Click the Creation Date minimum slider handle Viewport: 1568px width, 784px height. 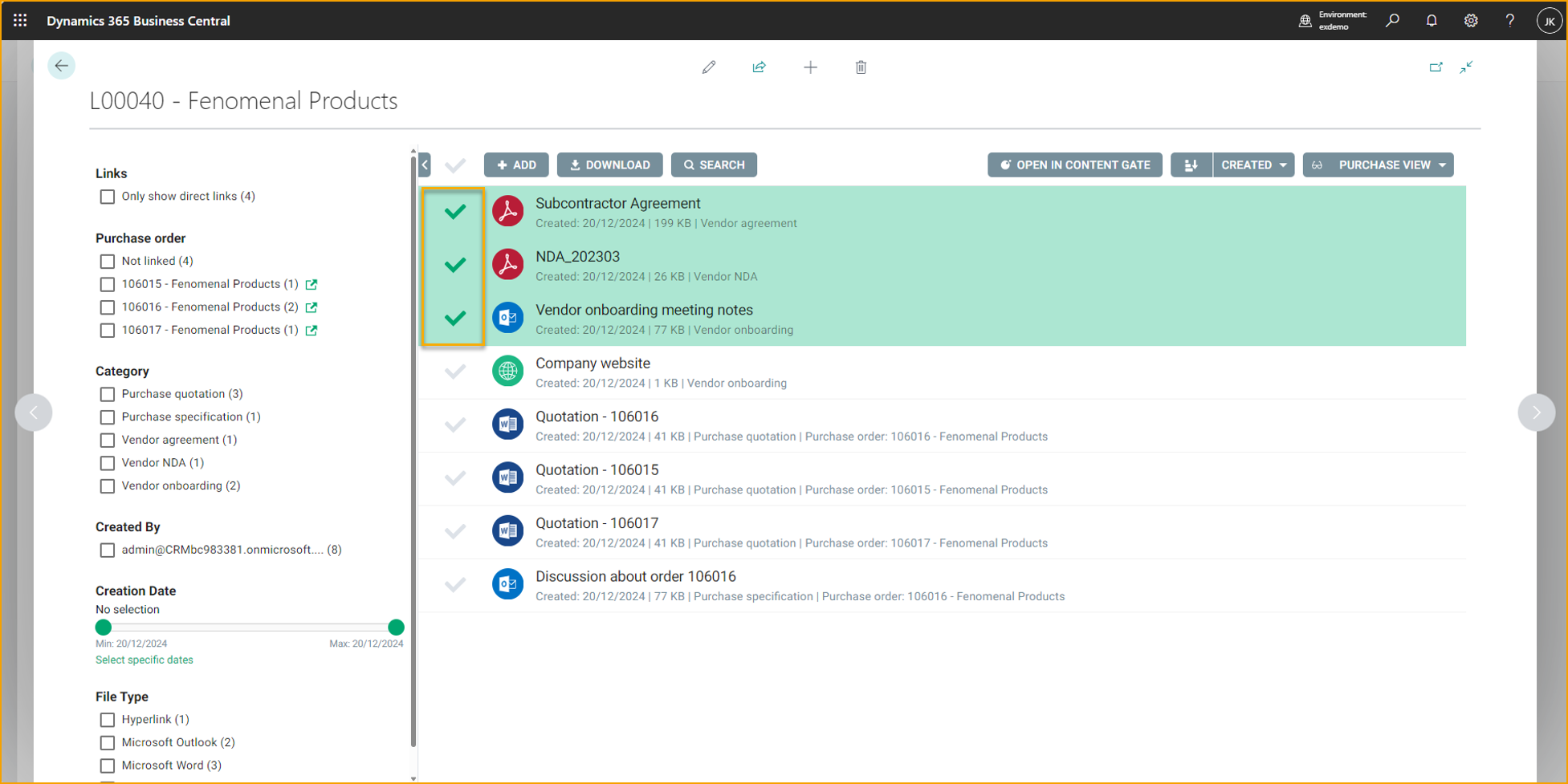(104, 628)
